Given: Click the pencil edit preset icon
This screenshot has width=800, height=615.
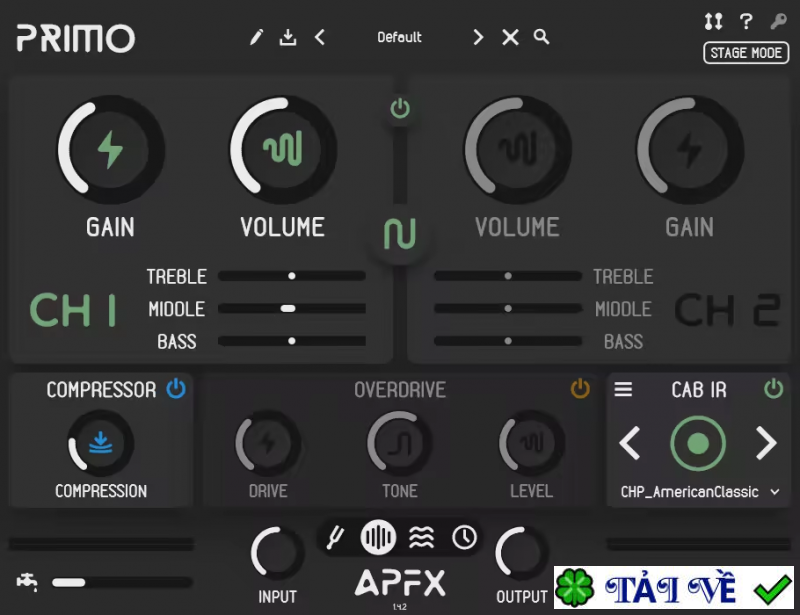Looking at the screenshot, I should pyautogui.click(x=257, y=37).
